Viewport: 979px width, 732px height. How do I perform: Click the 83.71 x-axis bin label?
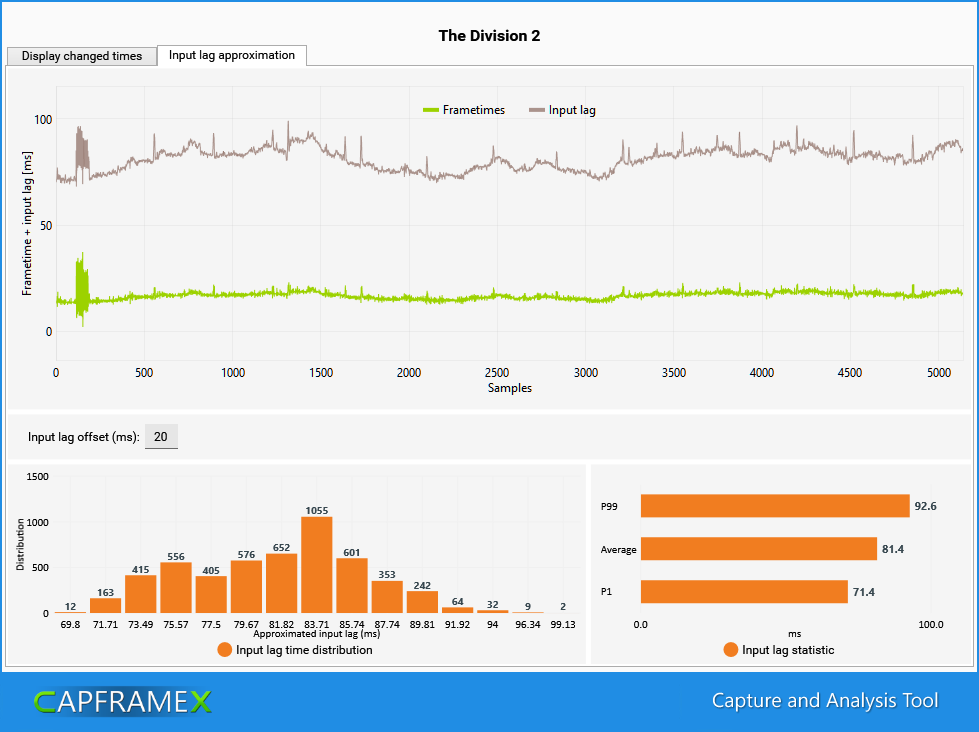coord(317,624)
